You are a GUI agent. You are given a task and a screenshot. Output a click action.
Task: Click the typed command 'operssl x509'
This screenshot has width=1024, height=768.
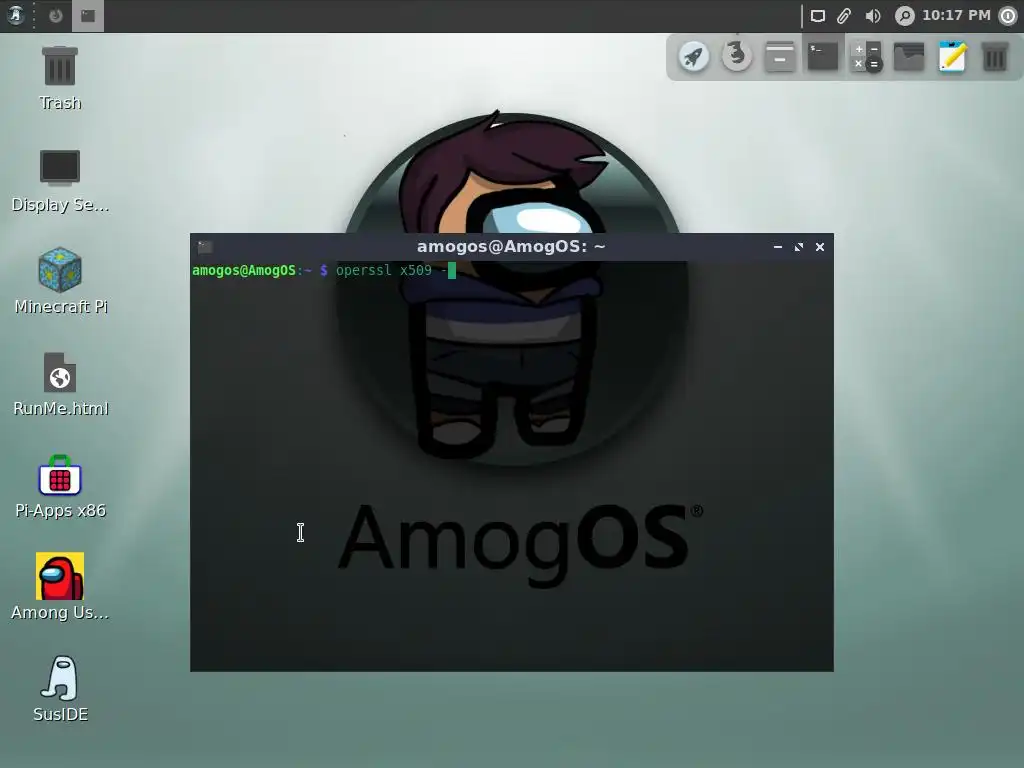[x=383, y=270]
